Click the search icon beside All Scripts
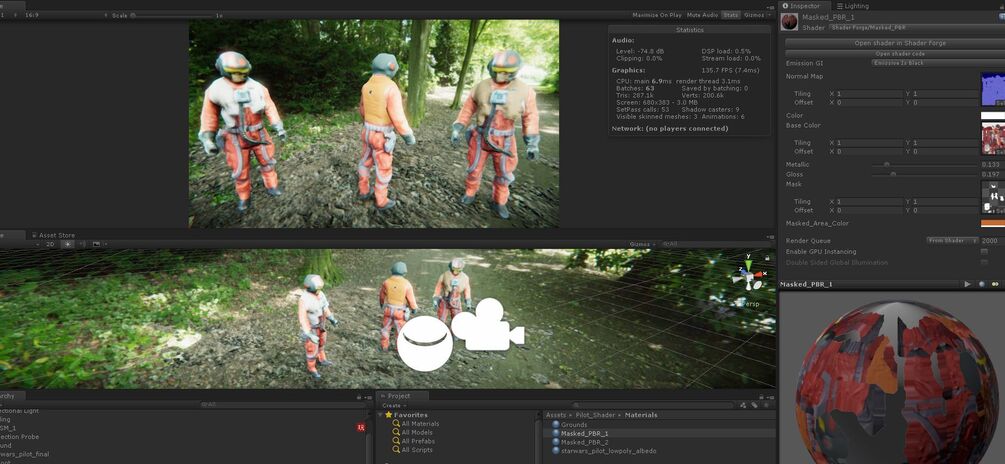 pyautogui.click(x=396, y=450)
